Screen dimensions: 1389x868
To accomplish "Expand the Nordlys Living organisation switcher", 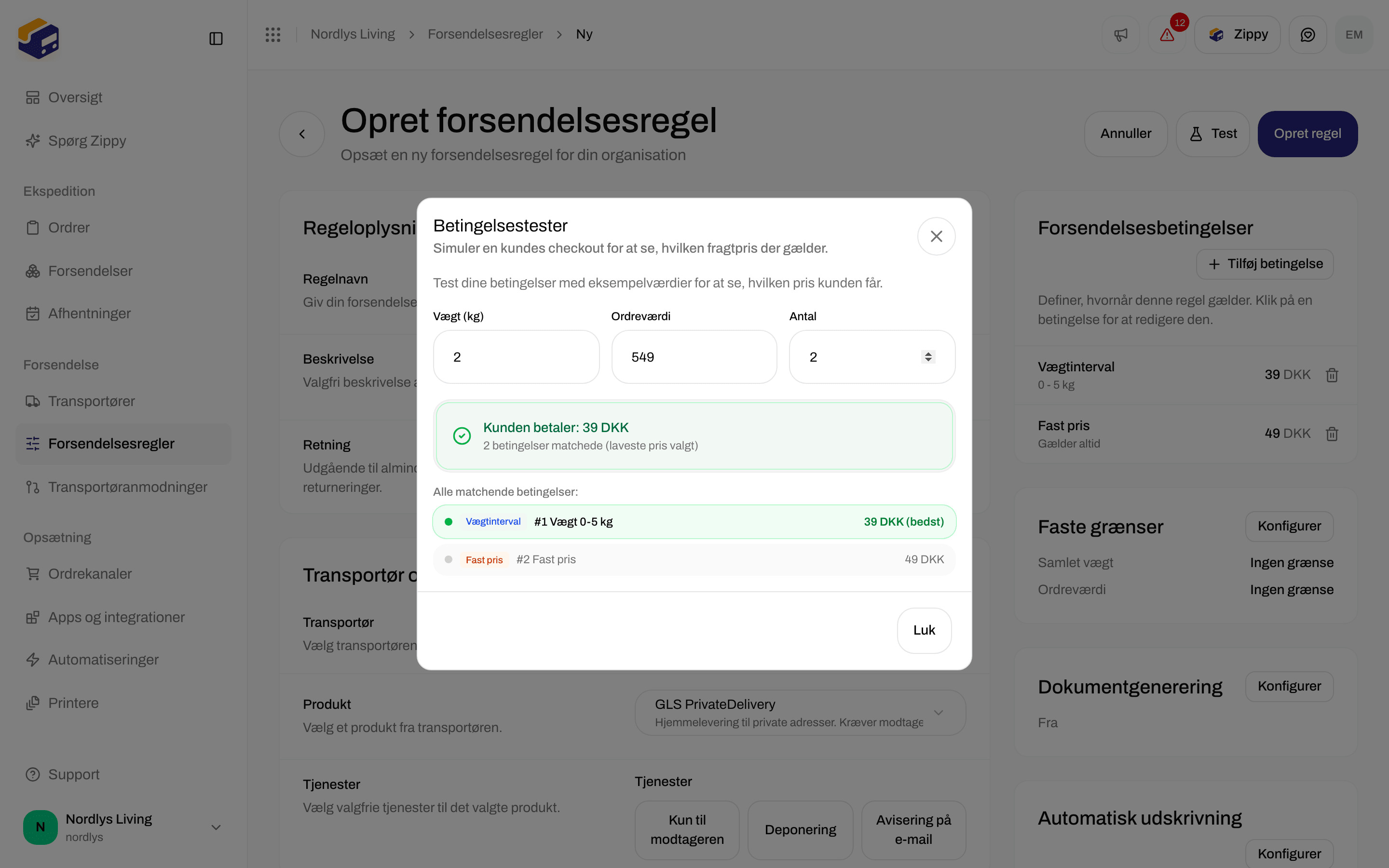I will tap(123, 827).
